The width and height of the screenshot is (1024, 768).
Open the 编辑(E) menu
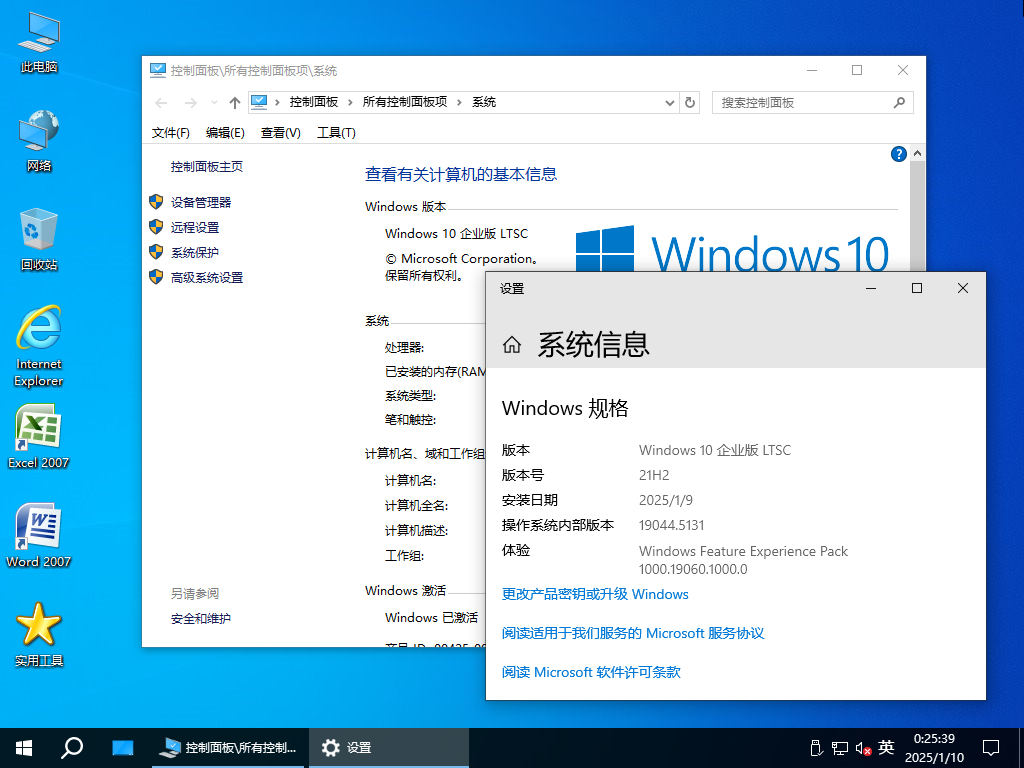[225, 133]
